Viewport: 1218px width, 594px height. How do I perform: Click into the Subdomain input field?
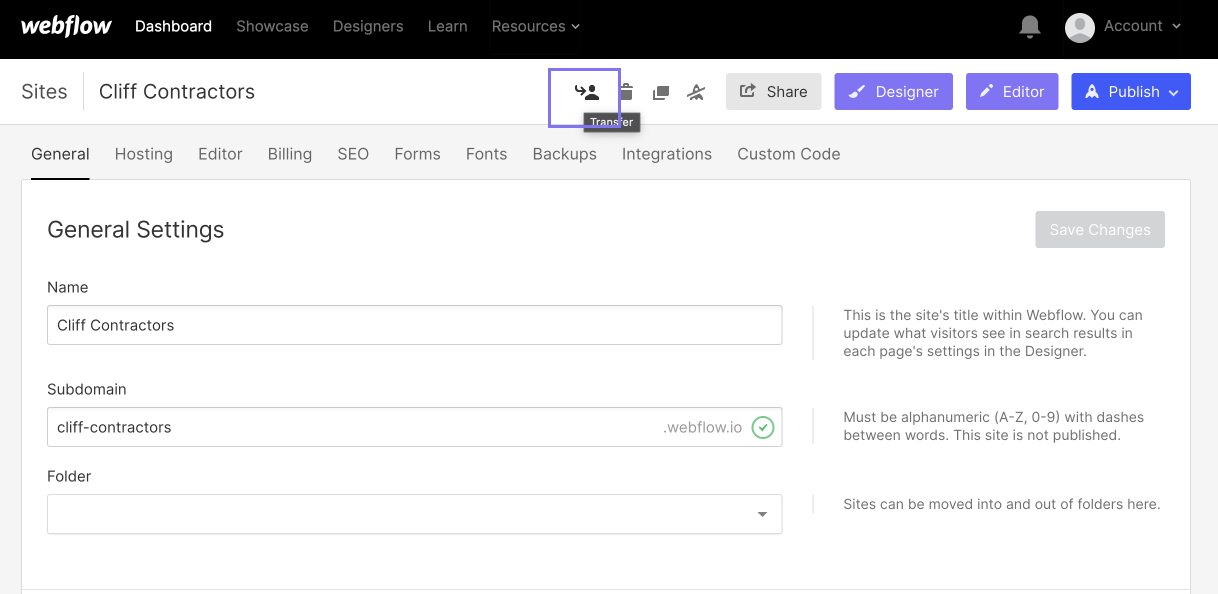coord(414,427)
